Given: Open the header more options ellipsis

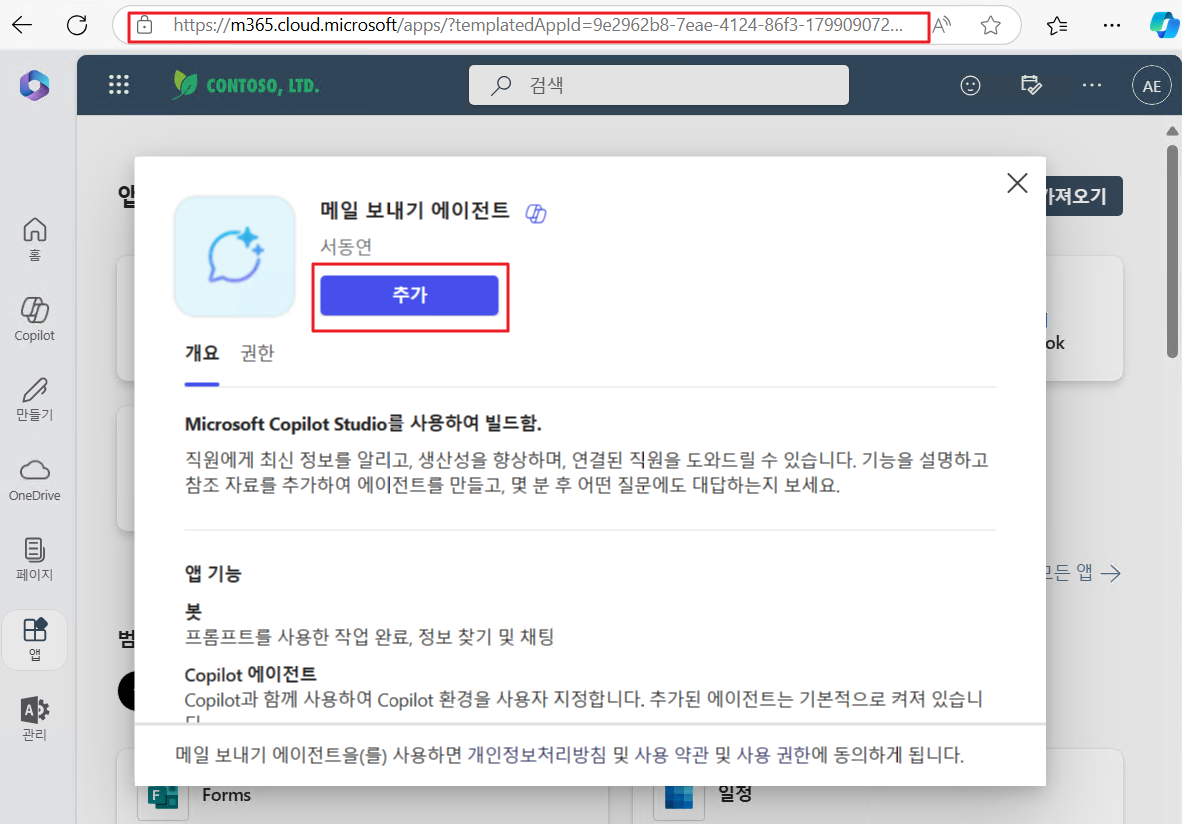Looking at the screenshot, I should [1092, 85].
